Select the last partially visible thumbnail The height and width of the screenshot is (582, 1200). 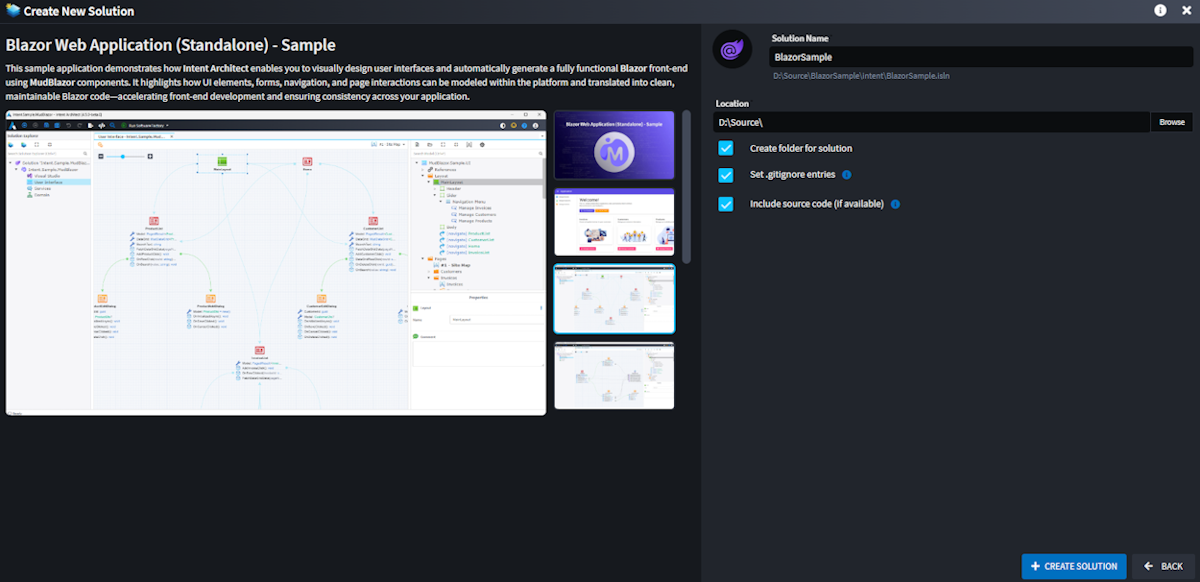[x=614, y=375]
